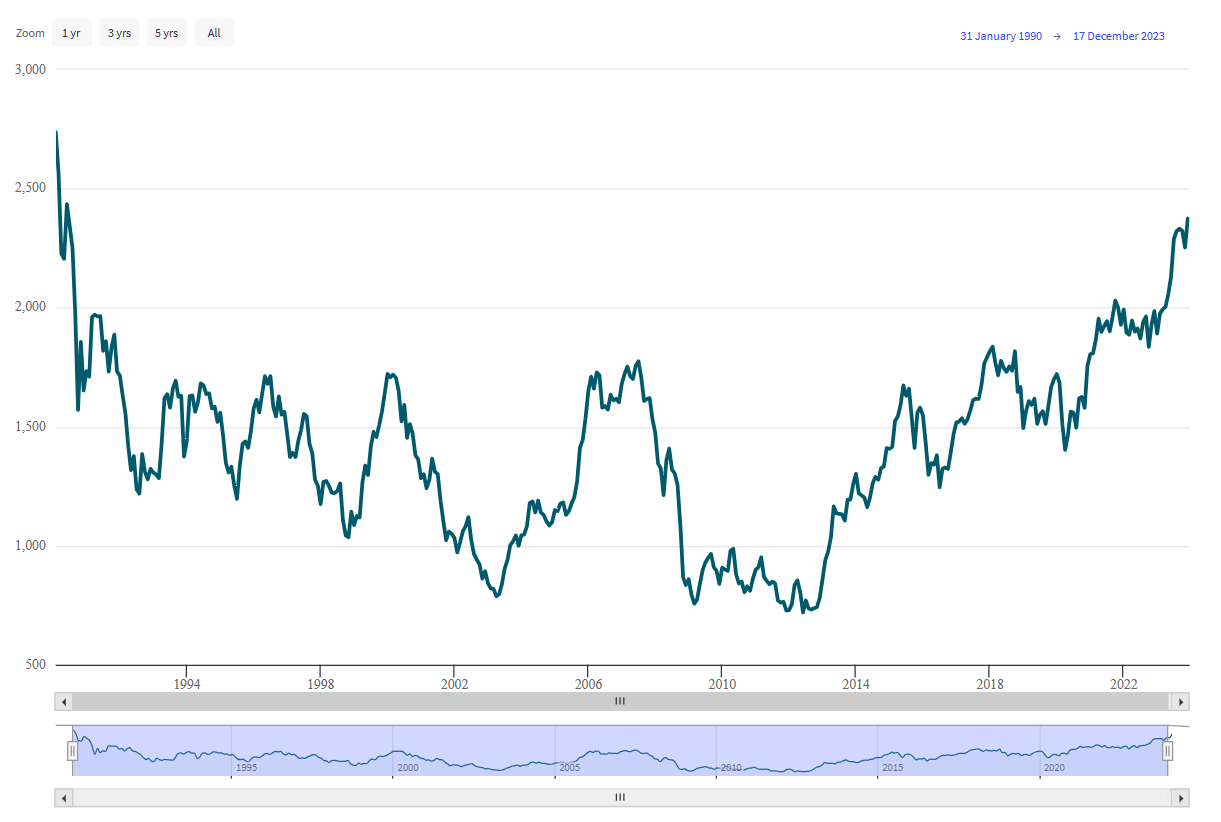Click navigator mini-chart at the 2015 label
The height and width of the screenshot is (822, 1221).
pos(893,767)
